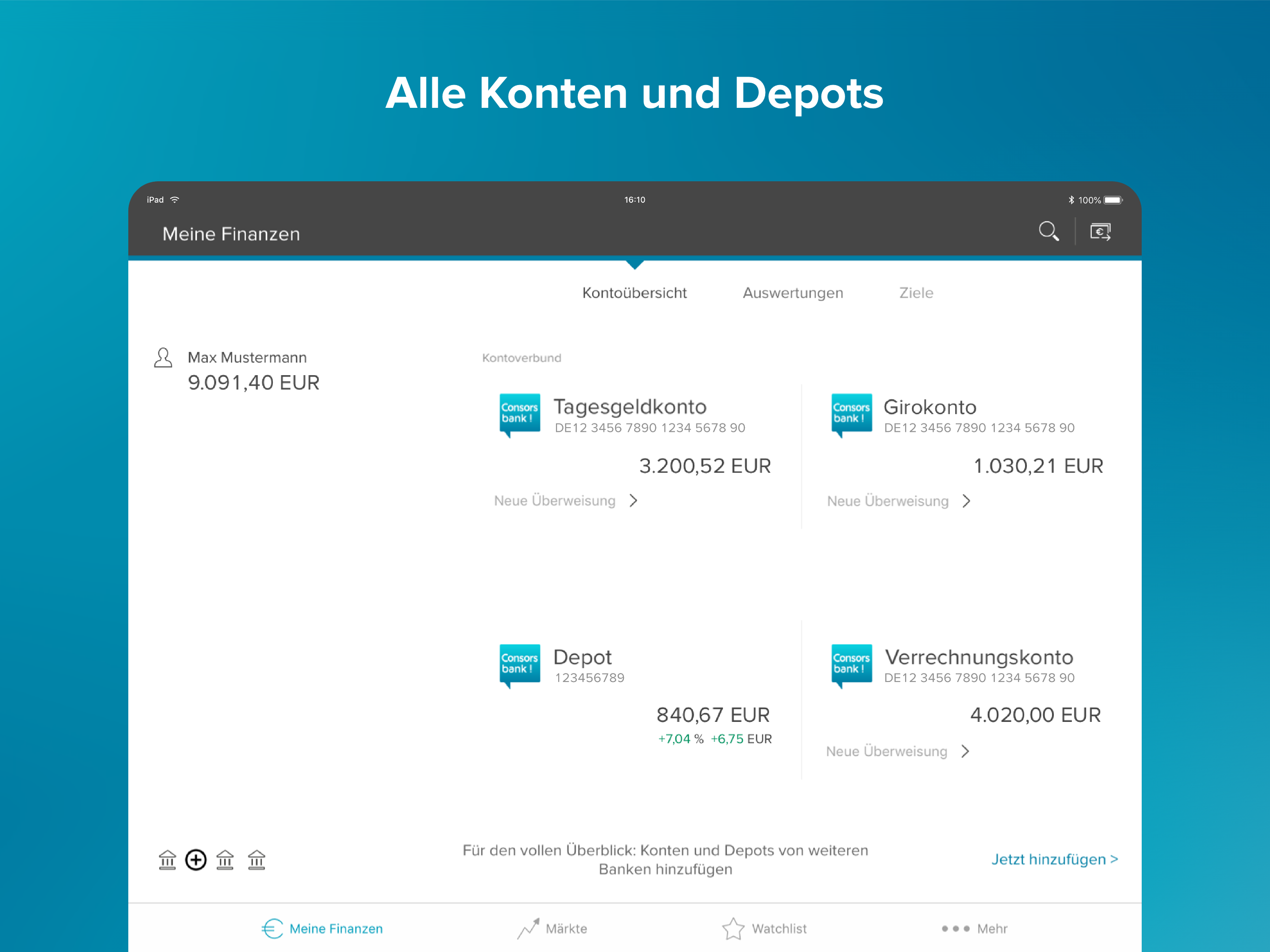The image size is (1270, 952).
Task: Click the user profile icon beside Max Mustermann
Action: (163, 358)
